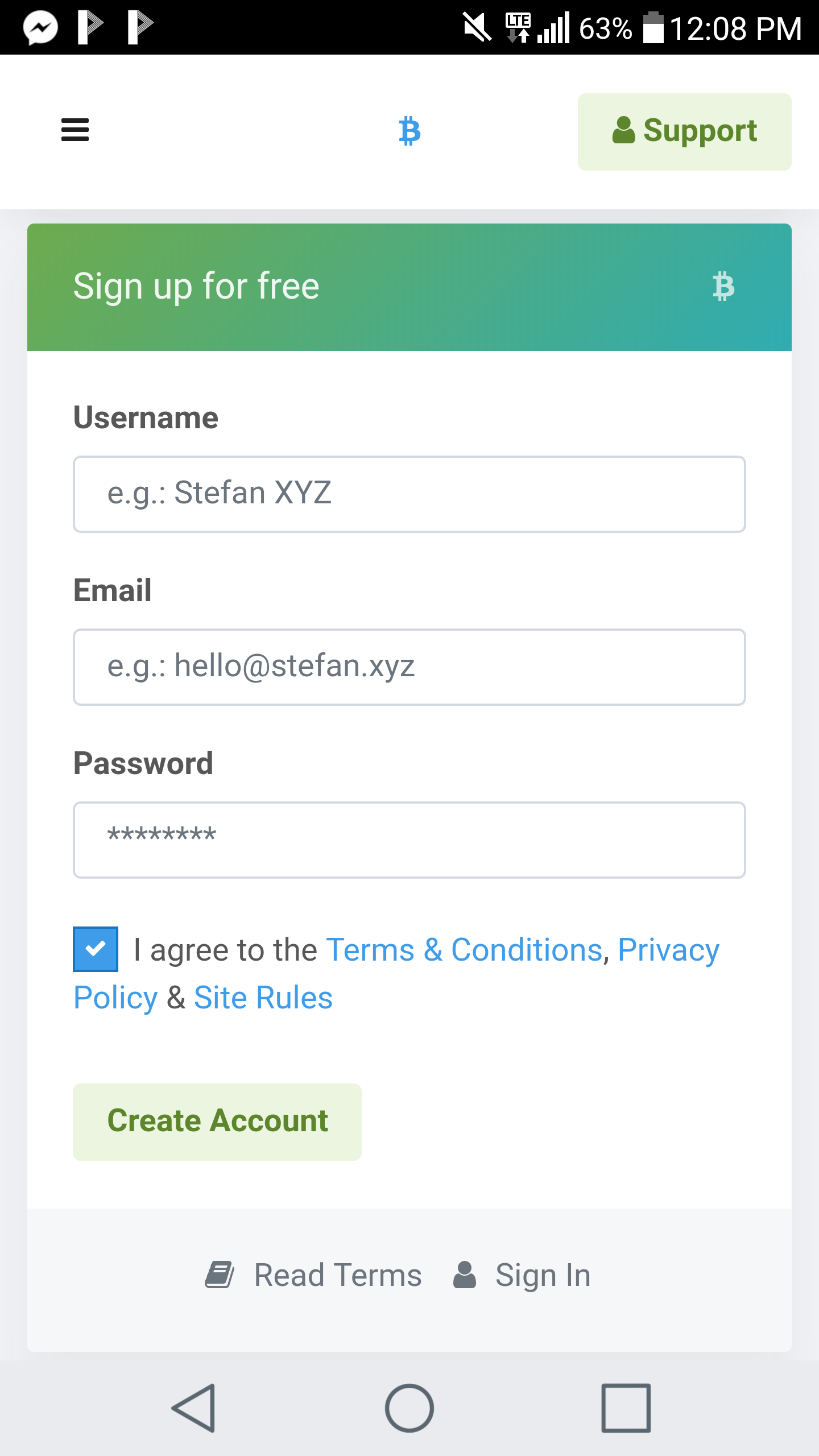
Task: Open the hamburger menu
Action: [x=75, y=130]
